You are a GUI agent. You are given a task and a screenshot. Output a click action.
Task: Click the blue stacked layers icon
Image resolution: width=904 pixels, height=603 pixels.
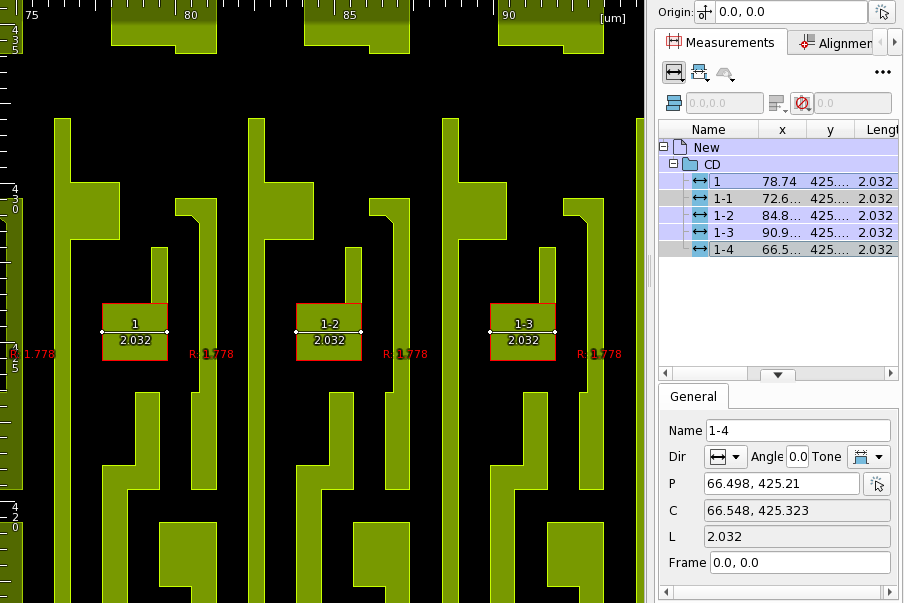[x=673, y=103]
